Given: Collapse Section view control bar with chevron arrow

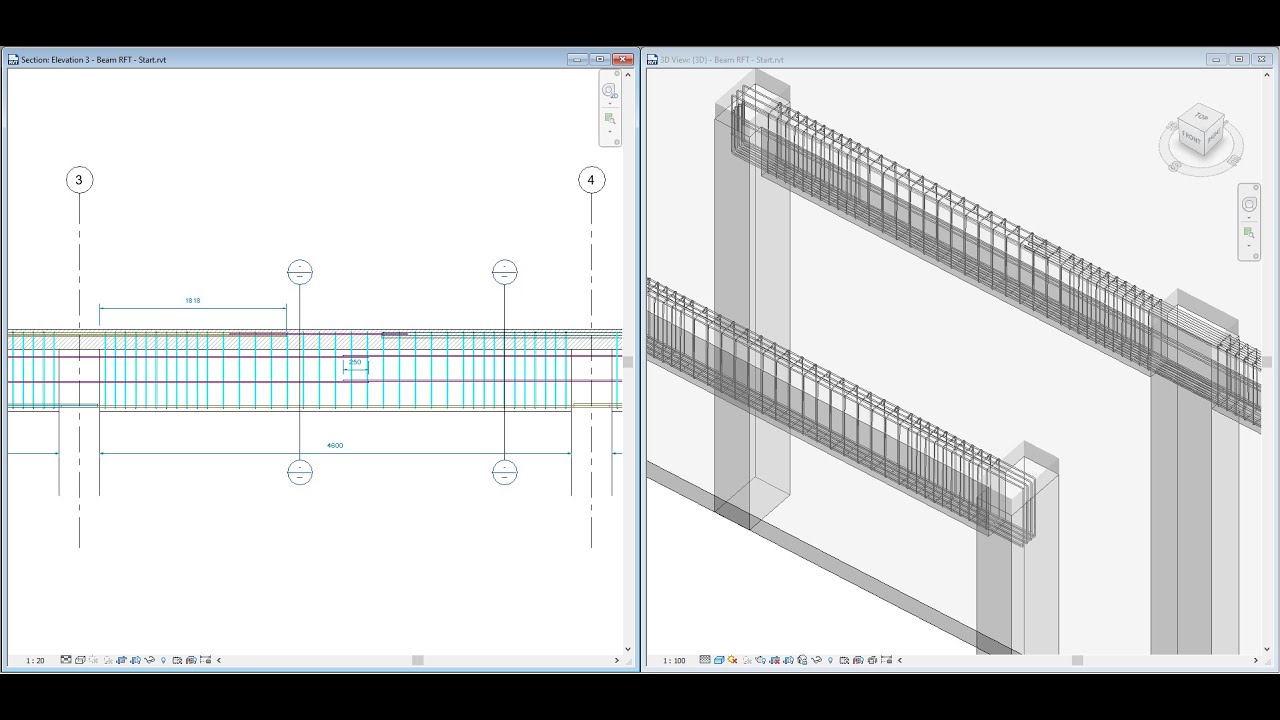Looking at the screenshot, I should [x=219, y=660].
